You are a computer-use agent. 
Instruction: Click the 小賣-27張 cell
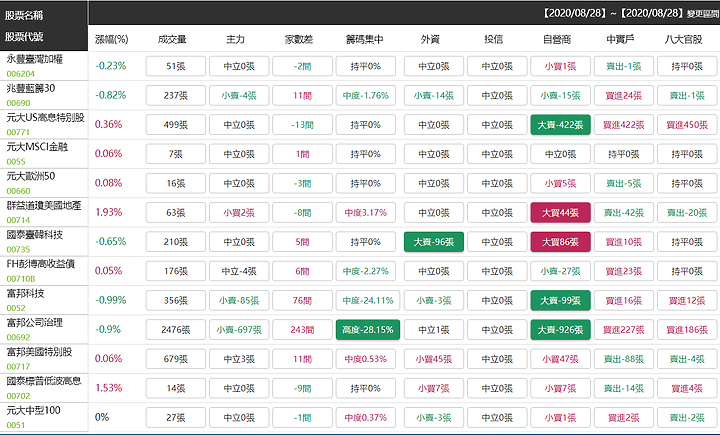click(x=560, y=271)
